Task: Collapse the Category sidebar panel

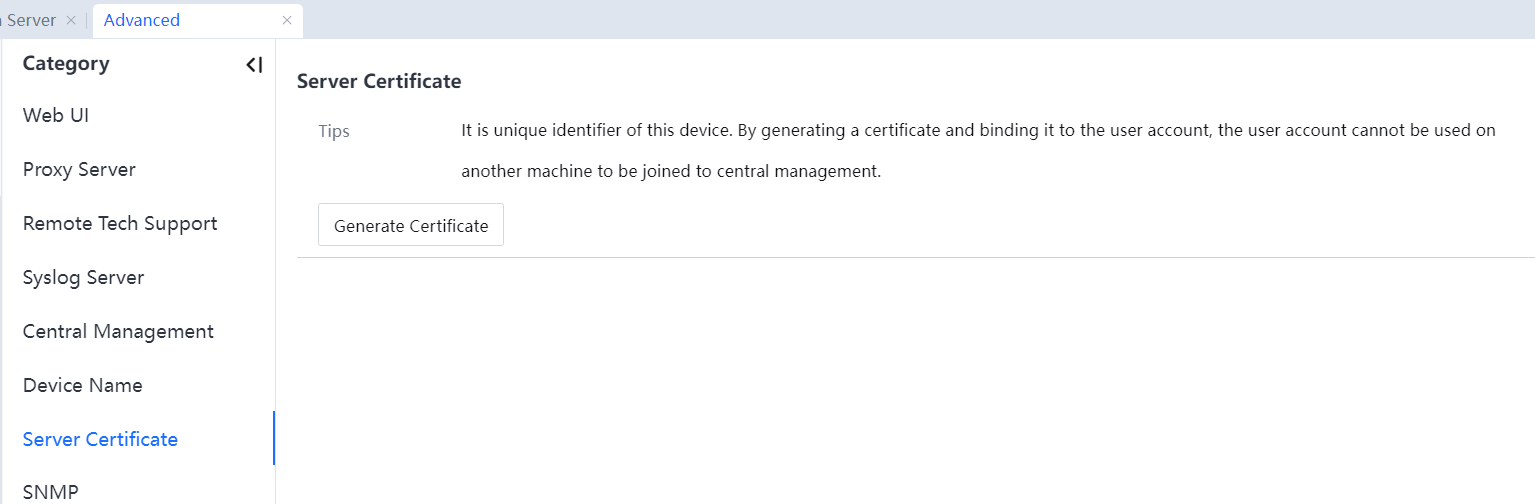Action: pyautogui.click(x=254, y=65)
